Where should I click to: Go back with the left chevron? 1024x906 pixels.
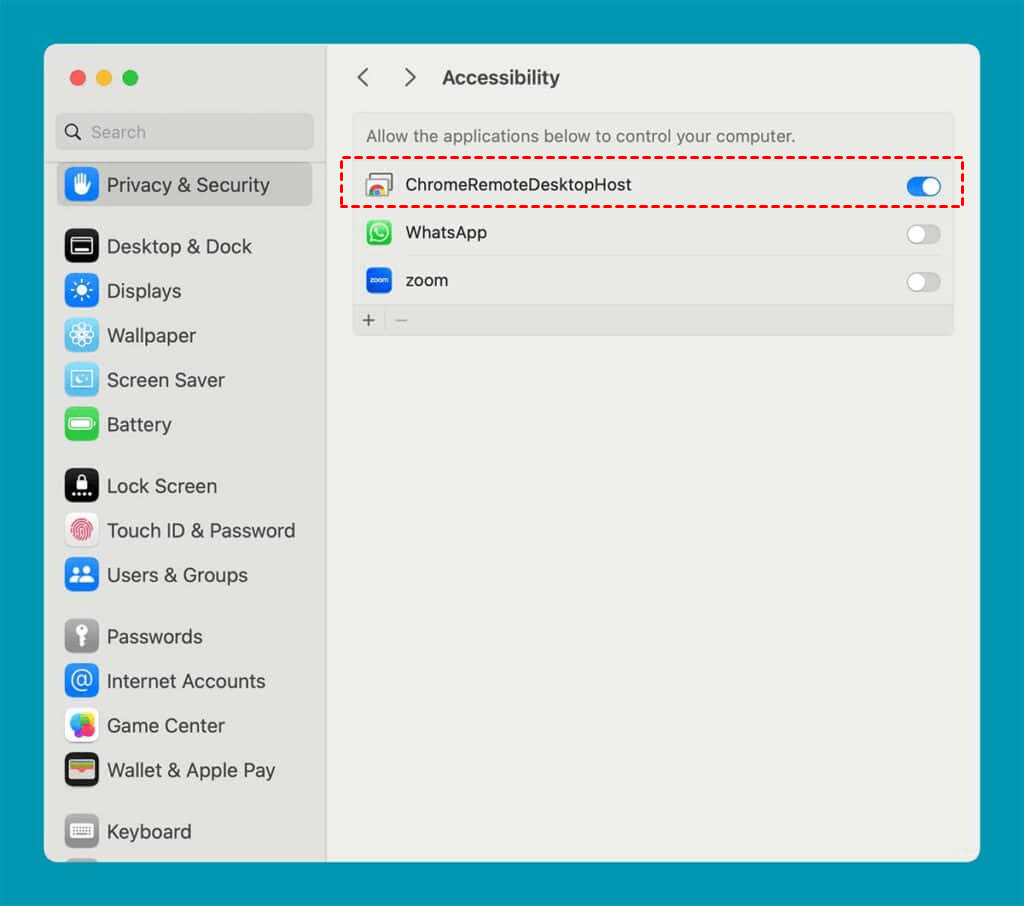click(364, 77)
